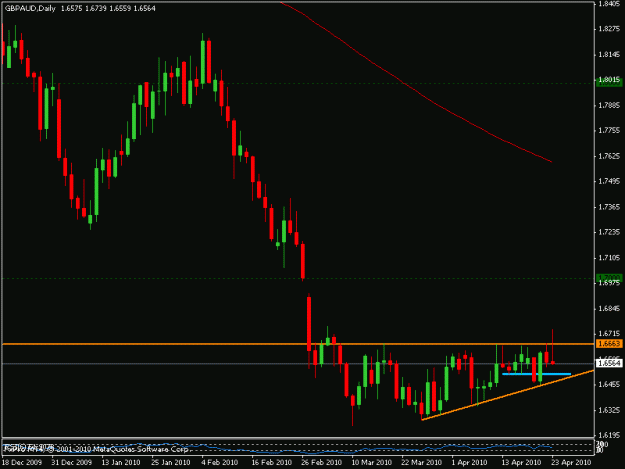Click the 1.6975 price axis label
Viewport: 625px width, 469px height.
coord(609,283)
